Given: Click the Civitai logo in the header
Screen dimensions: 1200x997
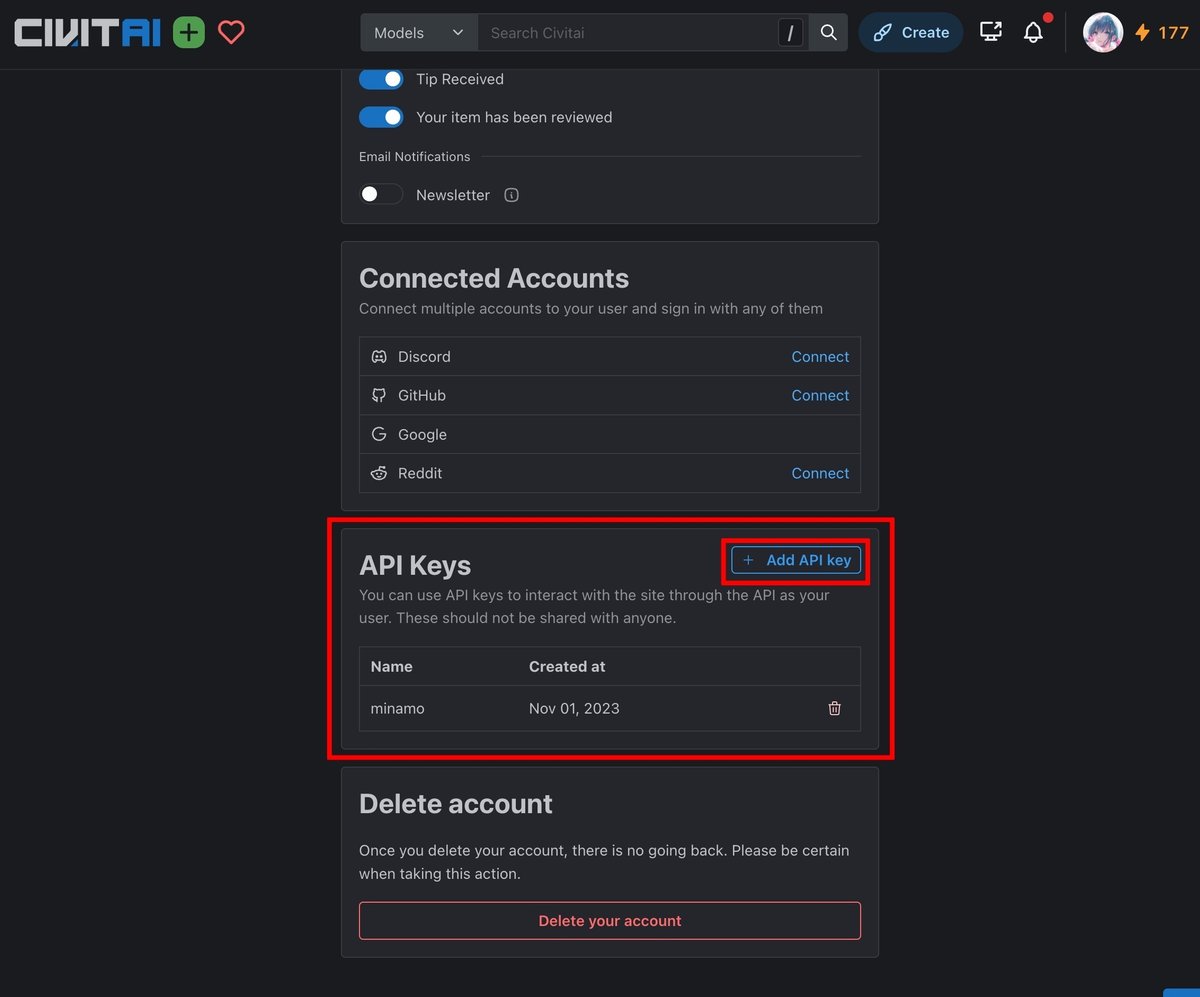Looking at the screenshot, I should tap(86, 32).
